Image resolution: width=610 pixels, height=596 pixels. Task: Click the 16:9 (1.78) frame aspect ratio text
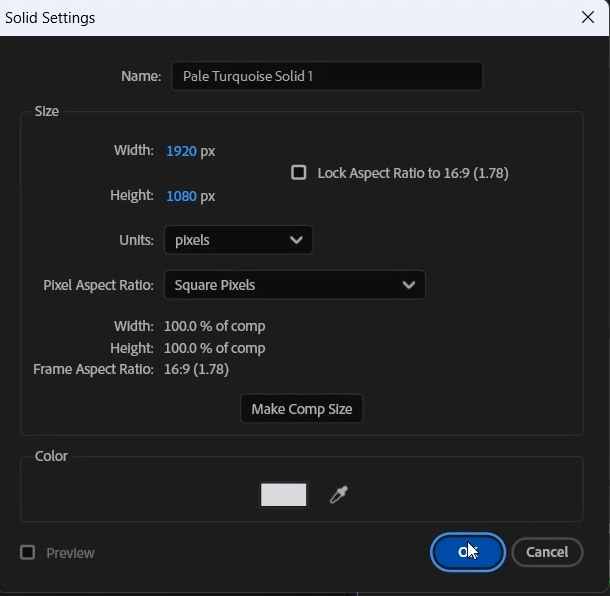click(x=196, y=369)
